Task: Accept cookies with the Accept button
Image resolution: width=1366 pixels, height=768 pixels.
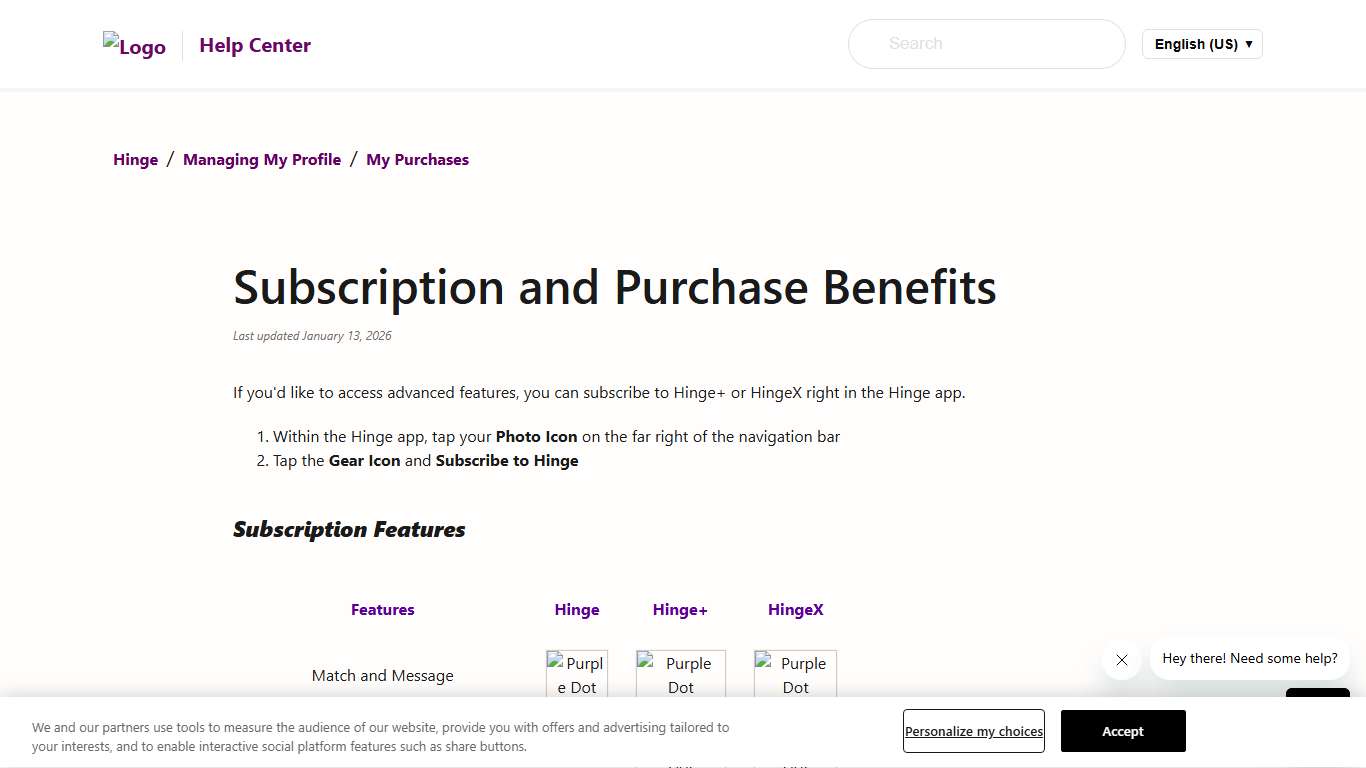Action: (1122, 731)
